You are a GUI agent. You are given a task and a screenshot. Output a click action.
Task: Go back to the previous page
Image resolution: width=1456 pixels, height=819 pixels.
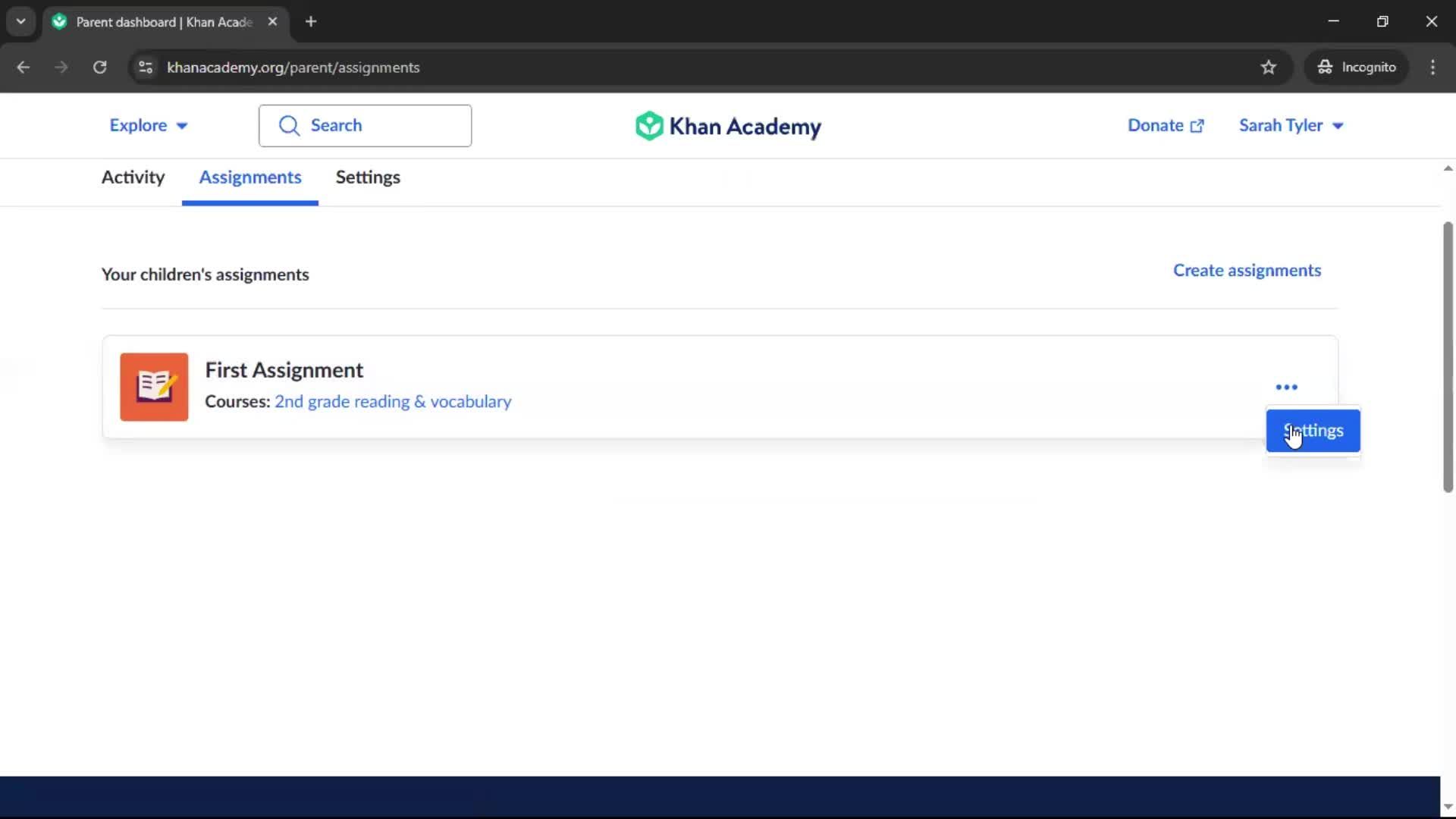point(24,67)
